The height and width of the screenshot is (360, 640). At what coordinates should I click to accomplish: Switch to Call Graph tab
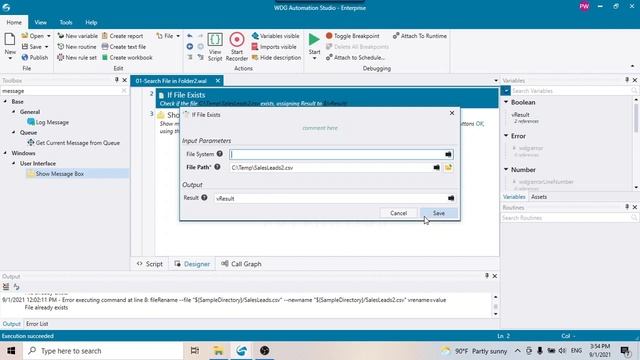click(241, 264)
